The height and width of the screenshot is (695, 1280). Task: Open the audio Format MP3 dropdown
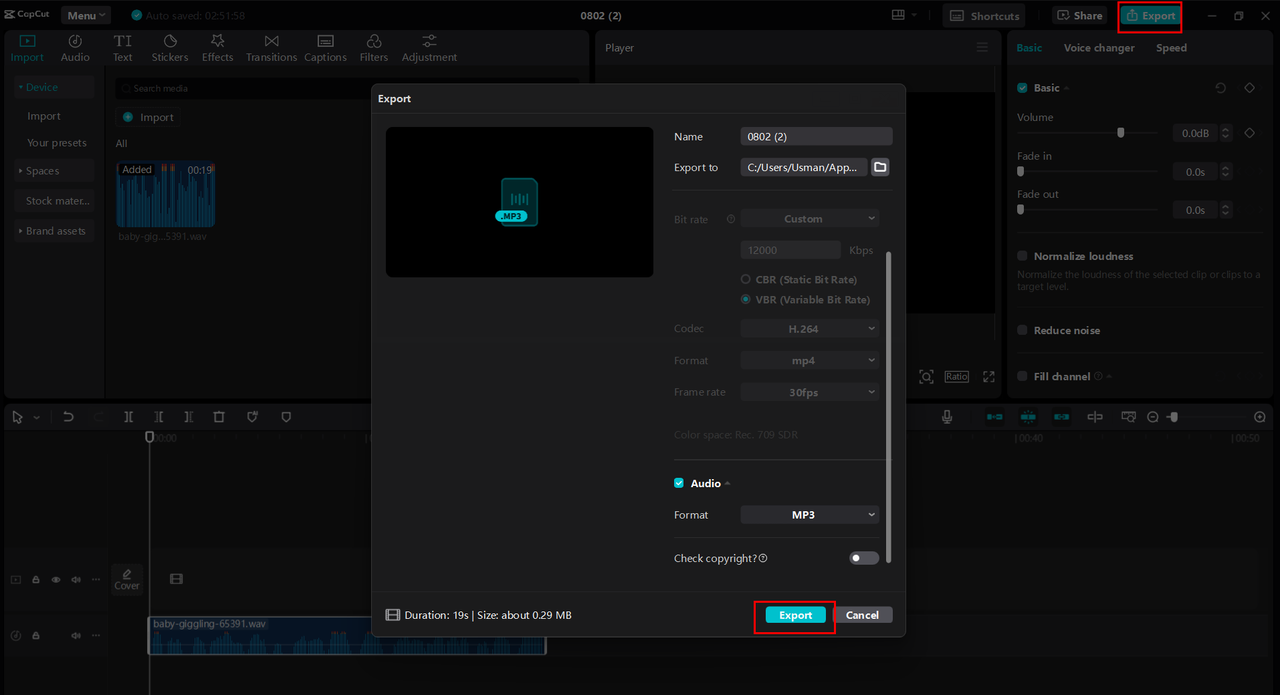(809, 515)
